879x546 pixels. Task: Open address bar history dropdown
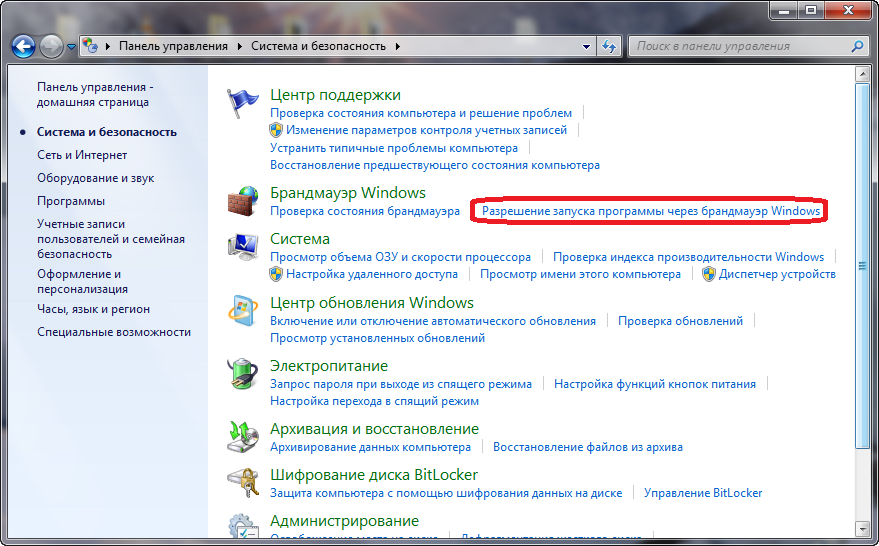click(x=586, y=47)
